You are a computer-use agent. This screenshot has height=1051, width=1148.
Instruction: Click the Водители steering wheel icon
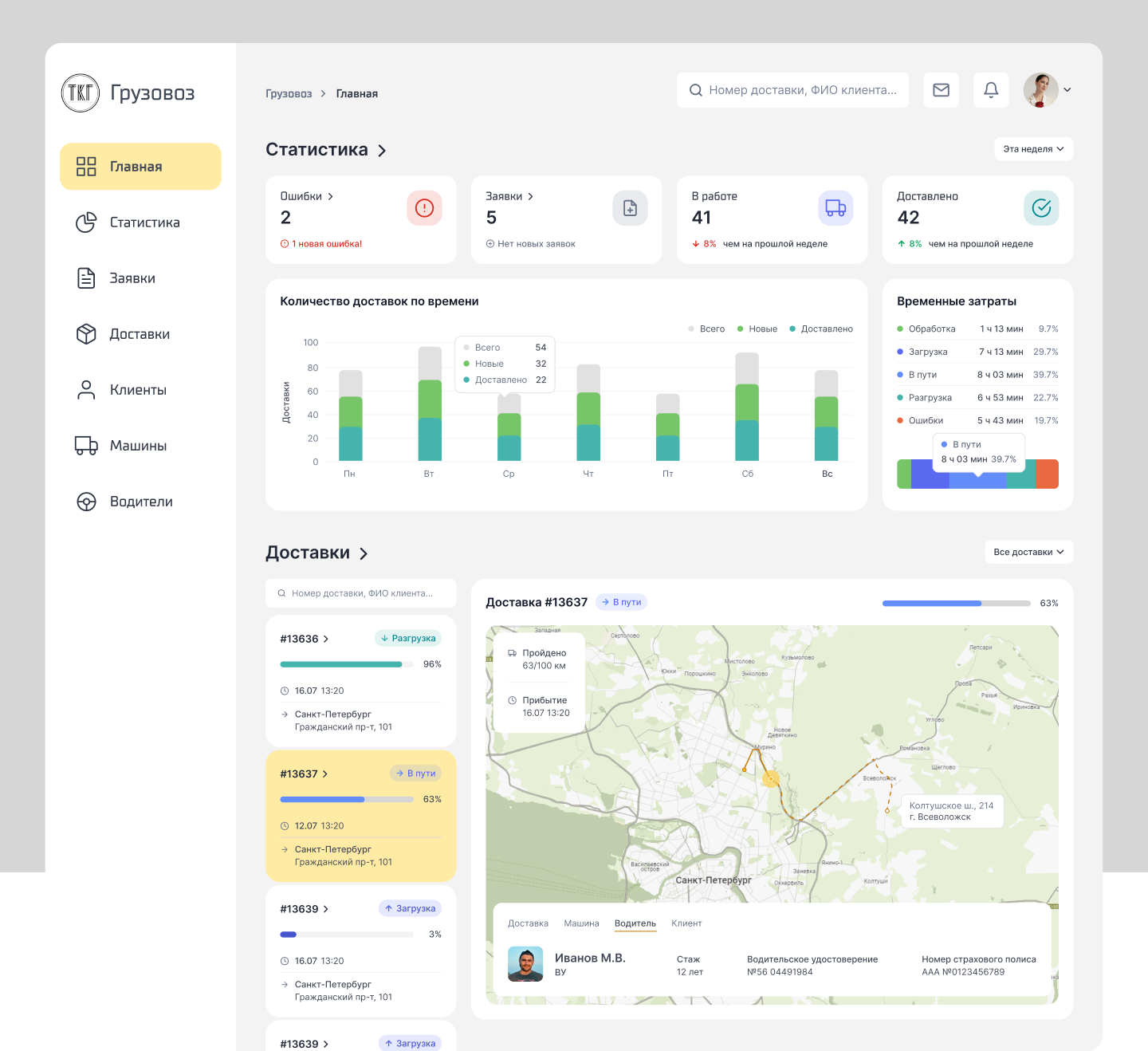pos(86,502)
